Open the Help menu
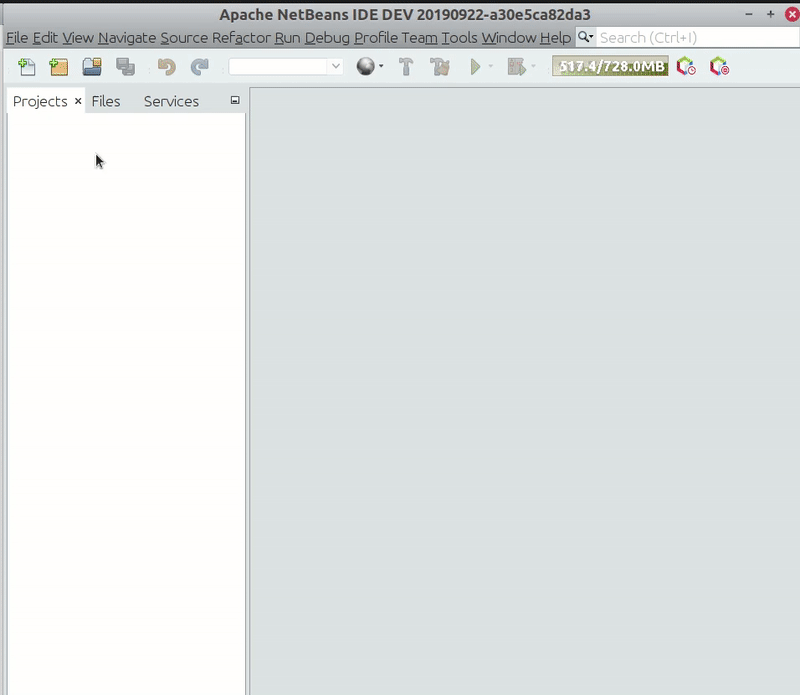800x695 pixels. 556,38
